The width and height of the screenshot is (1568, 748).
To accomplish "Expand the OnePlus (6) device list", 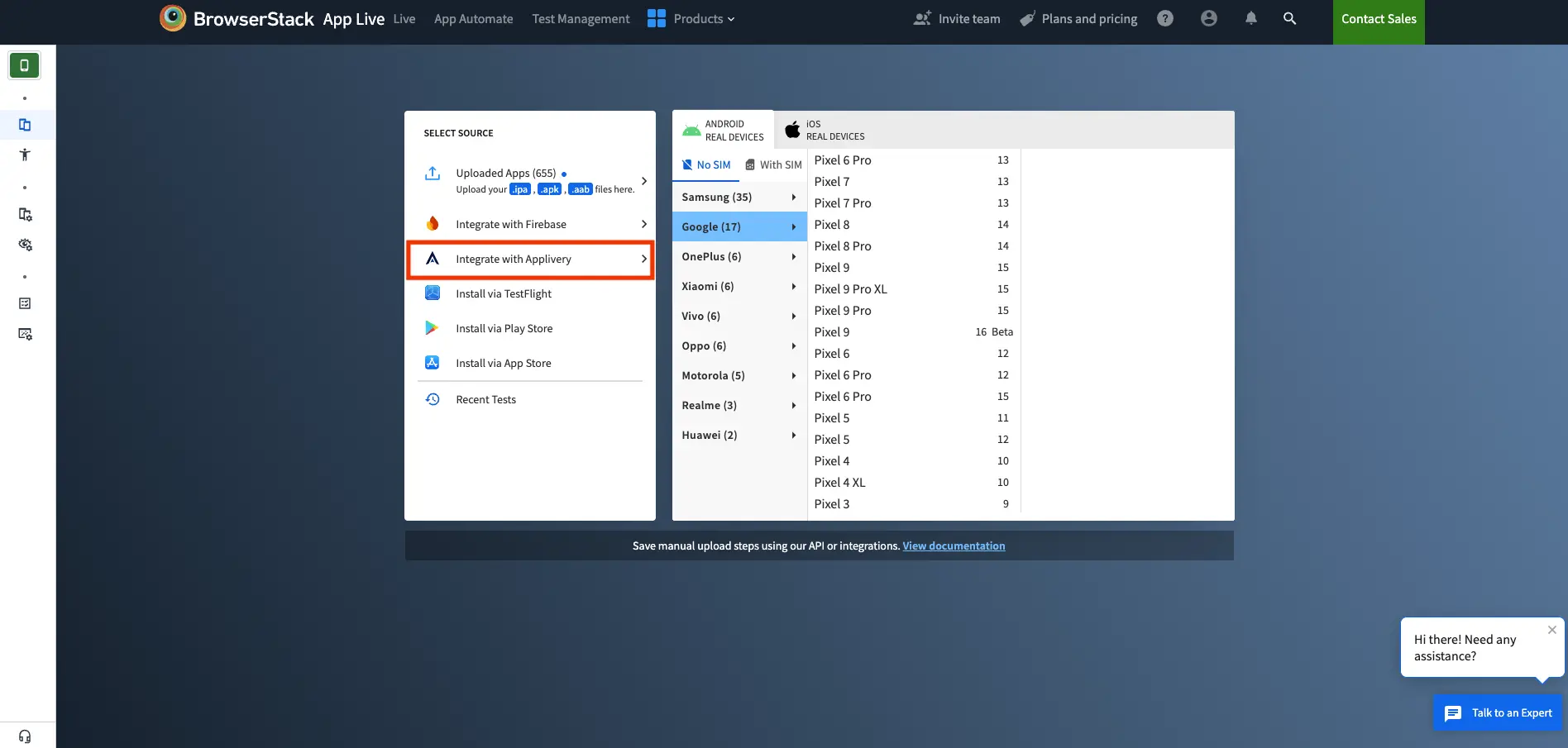I will click(x=739, y=257).
